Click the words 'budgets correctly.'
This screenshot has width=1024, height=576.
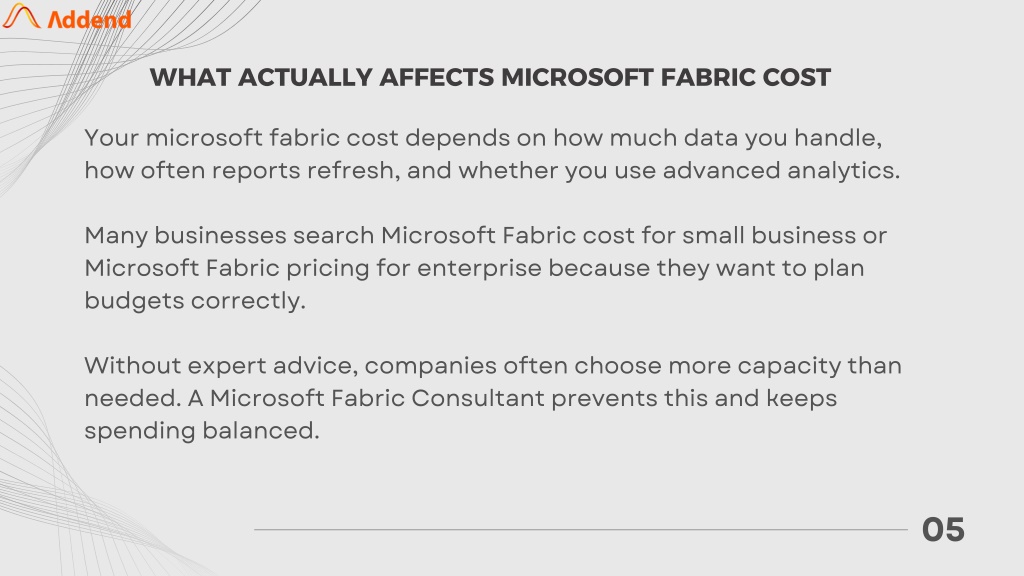(195, 301)
